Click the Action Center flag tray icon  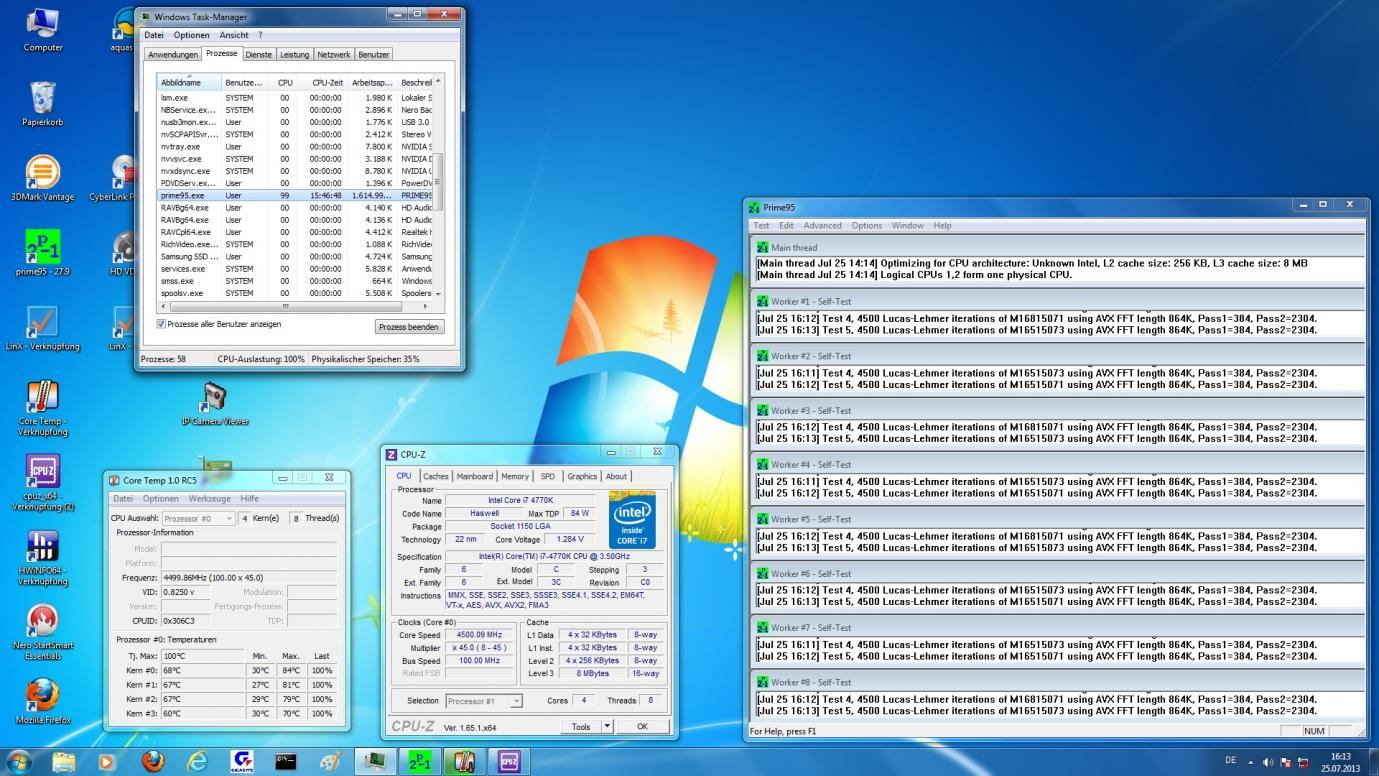point(1285,762)
